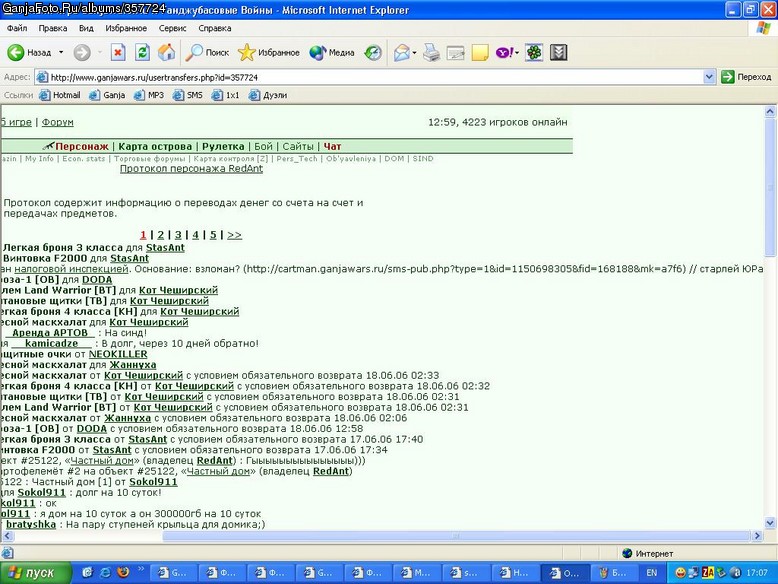The height and width of the screenshot is (584, 778).
Task: Open the 1x1 links bar shortcut
Action: pos(226,95)
